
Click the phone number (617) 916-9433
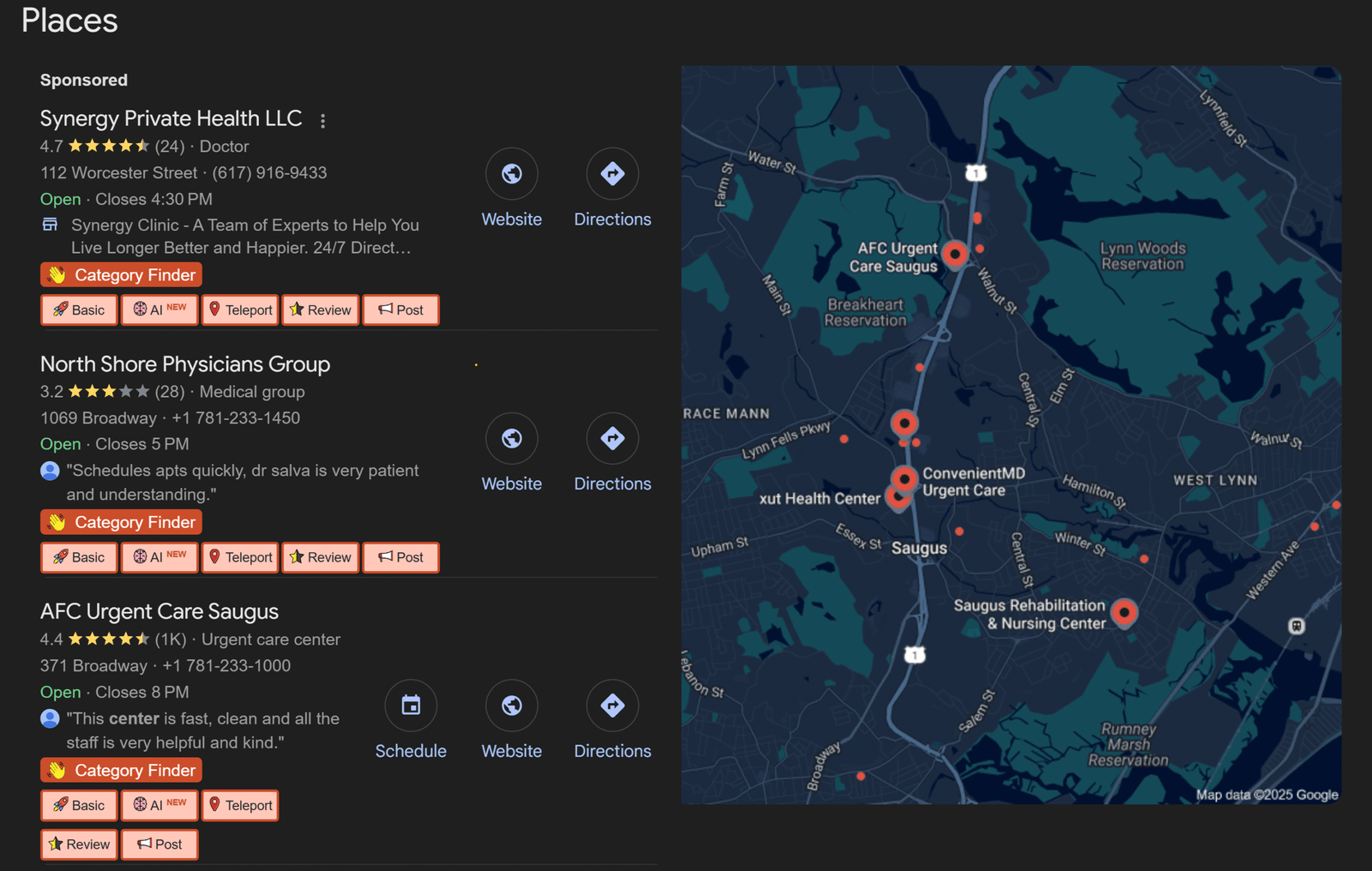point(269,173)
